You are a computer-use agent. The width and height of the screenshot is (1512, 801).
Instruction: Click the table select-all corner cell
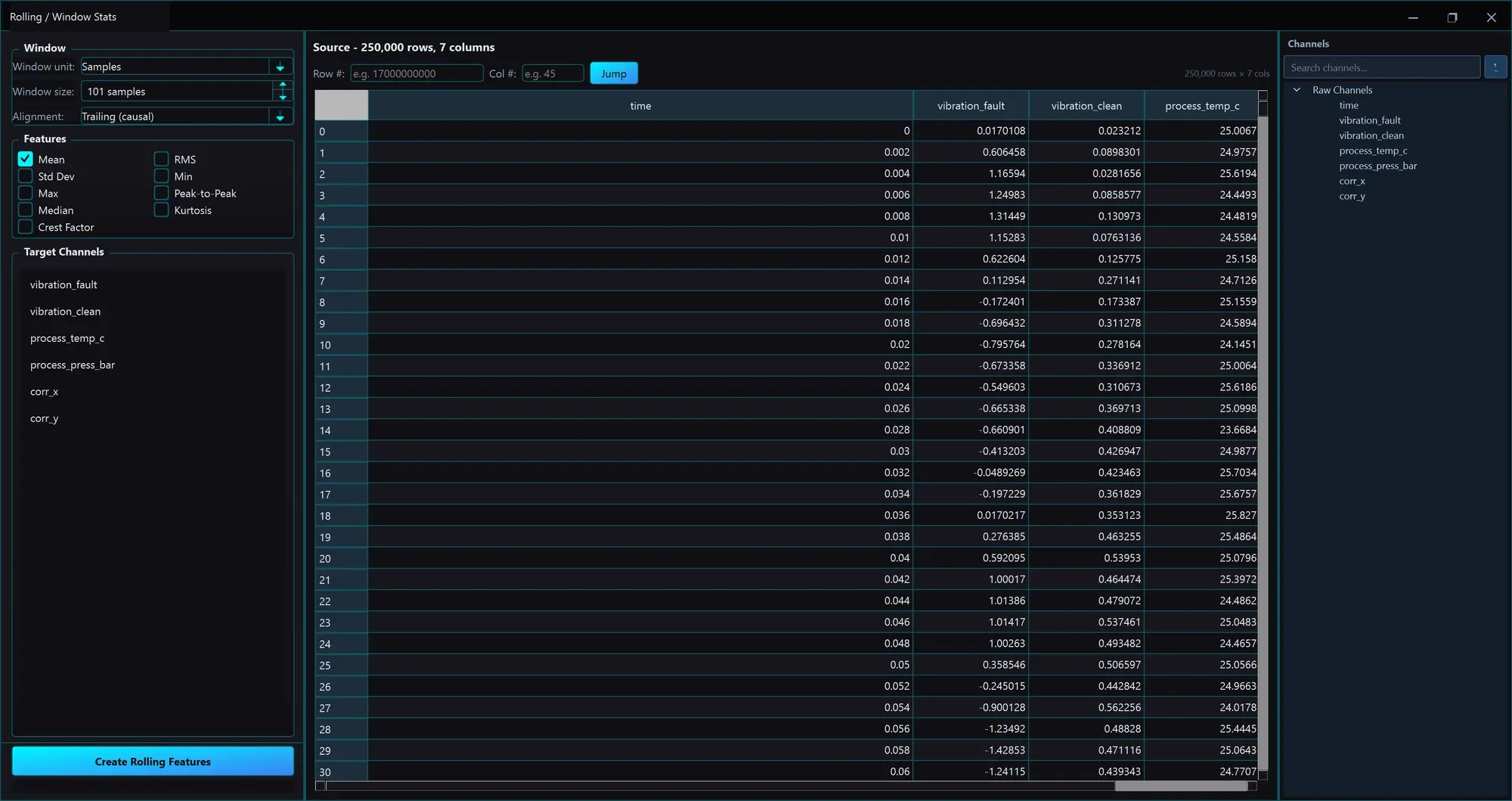coord(342,106)
